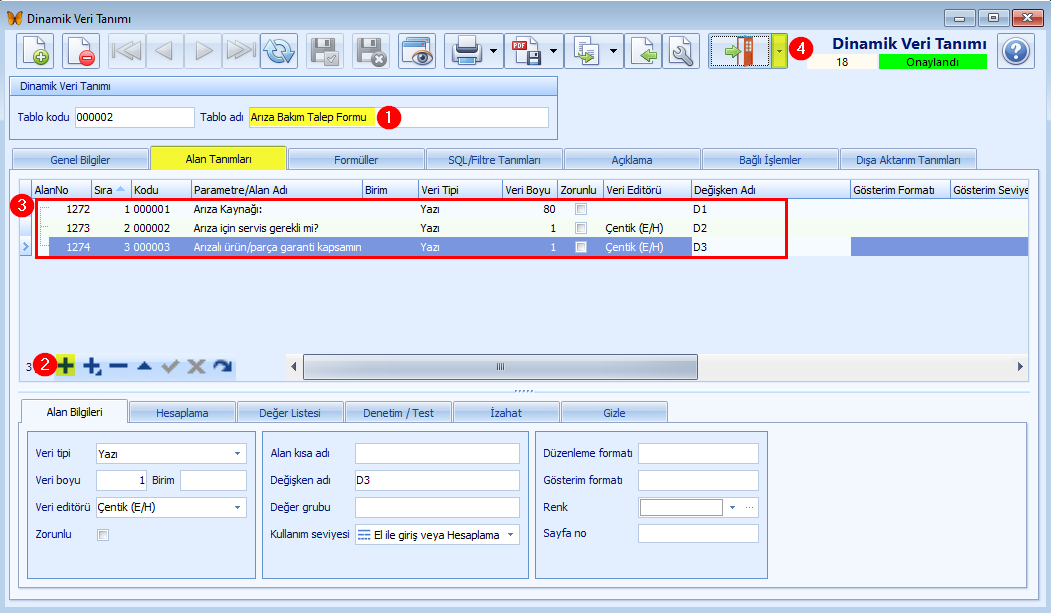1051x613 pixels.
Task: Sort by Sıra column header
Action: [111, 190]
